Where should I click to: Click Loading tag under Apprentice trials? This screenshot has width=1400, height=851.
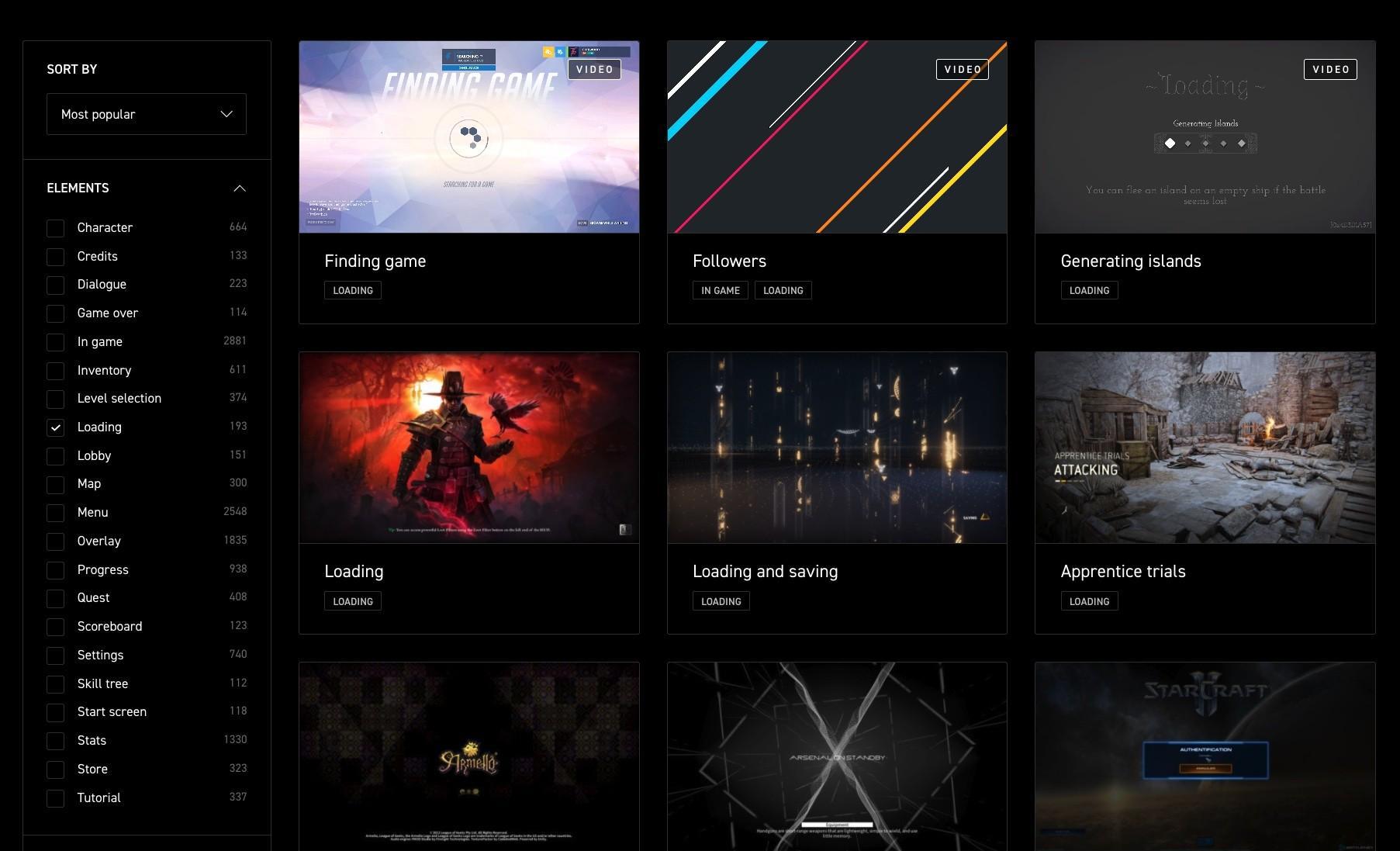(1089, 601)
